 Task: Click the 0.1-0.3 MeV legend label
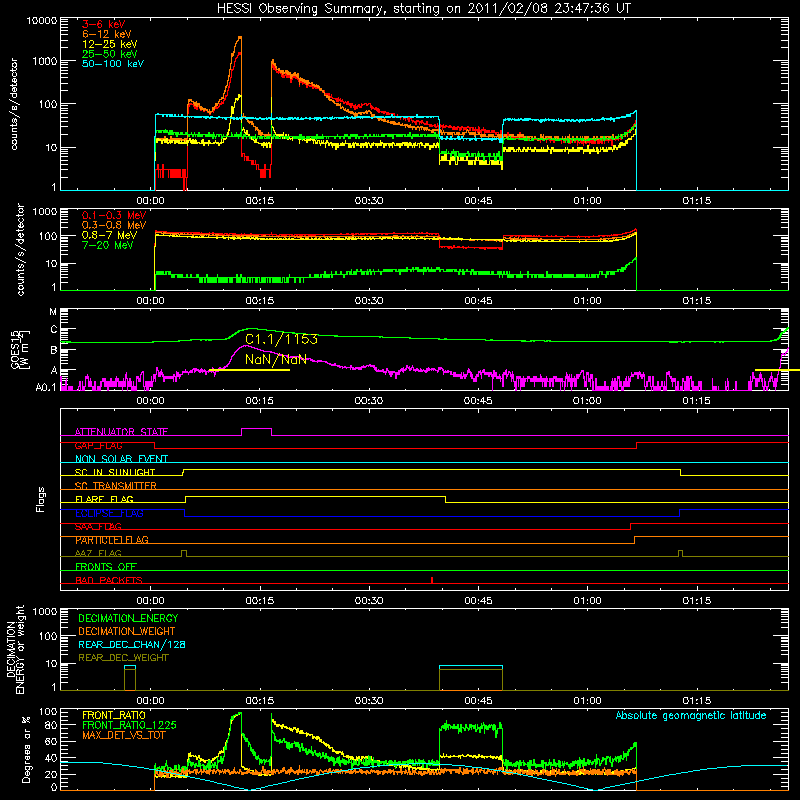pos(114,215)
